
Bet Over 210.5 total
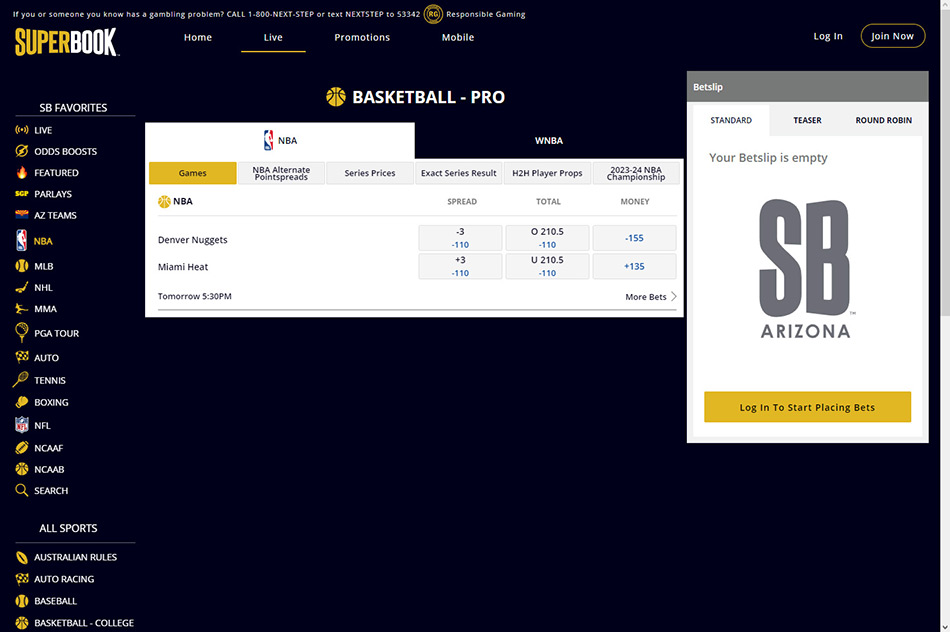(x=547, y=238)
